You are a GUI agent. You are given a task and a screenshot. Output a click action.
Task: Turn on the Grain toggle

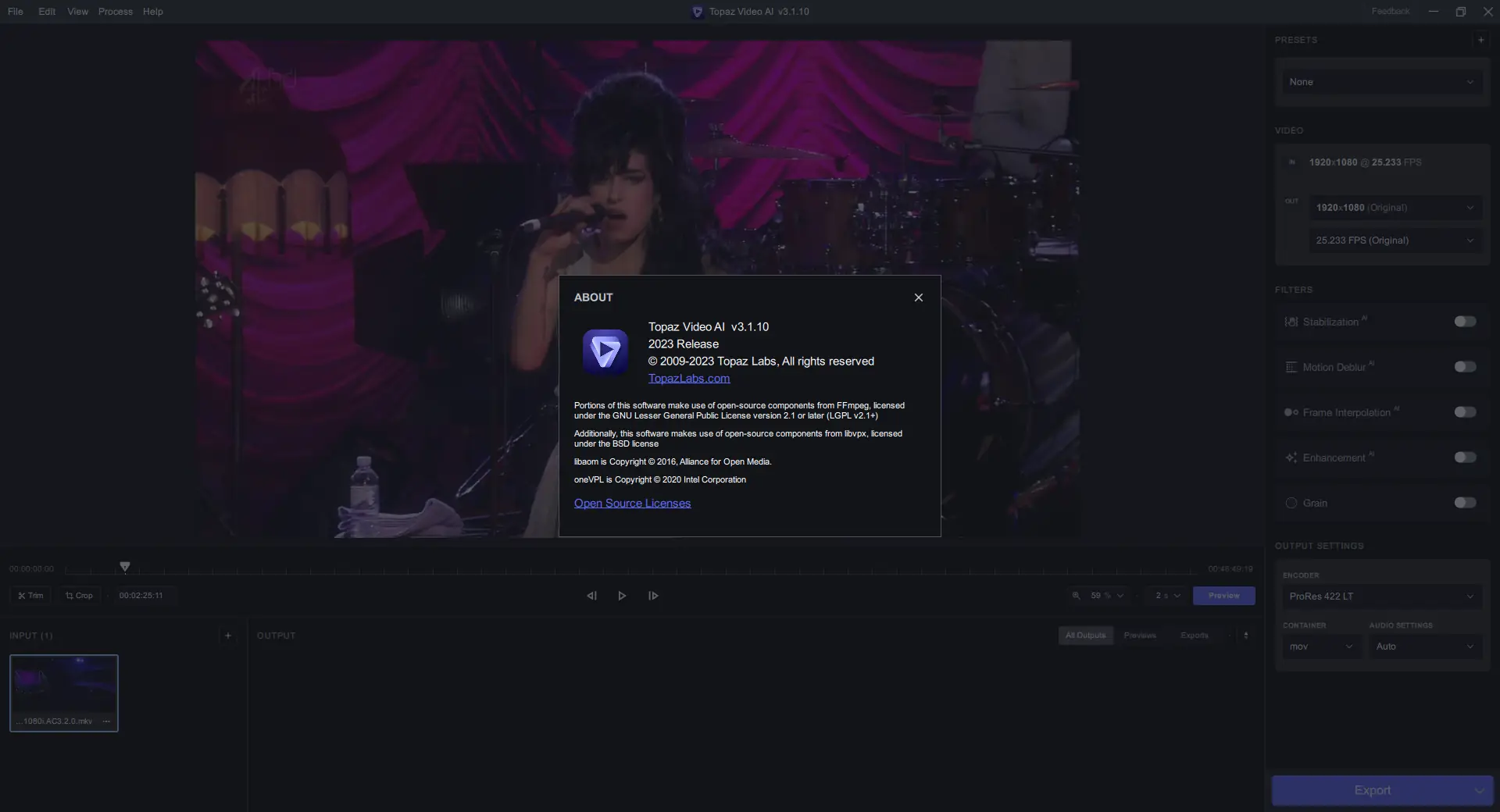coord(1465,503)
